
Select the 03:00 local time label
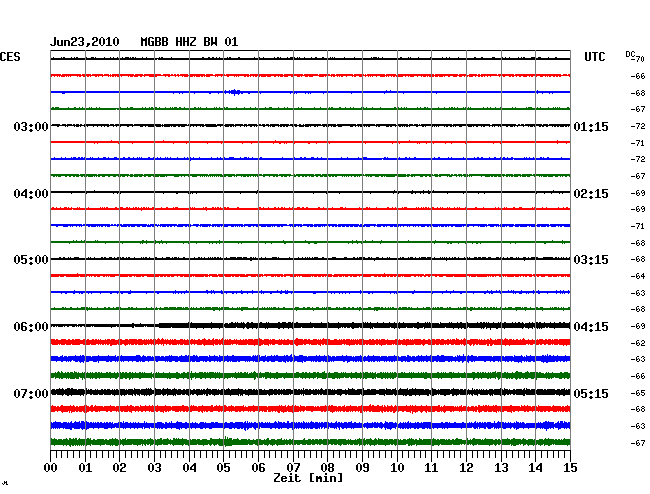pyautogui.click(x=31, y=127)
